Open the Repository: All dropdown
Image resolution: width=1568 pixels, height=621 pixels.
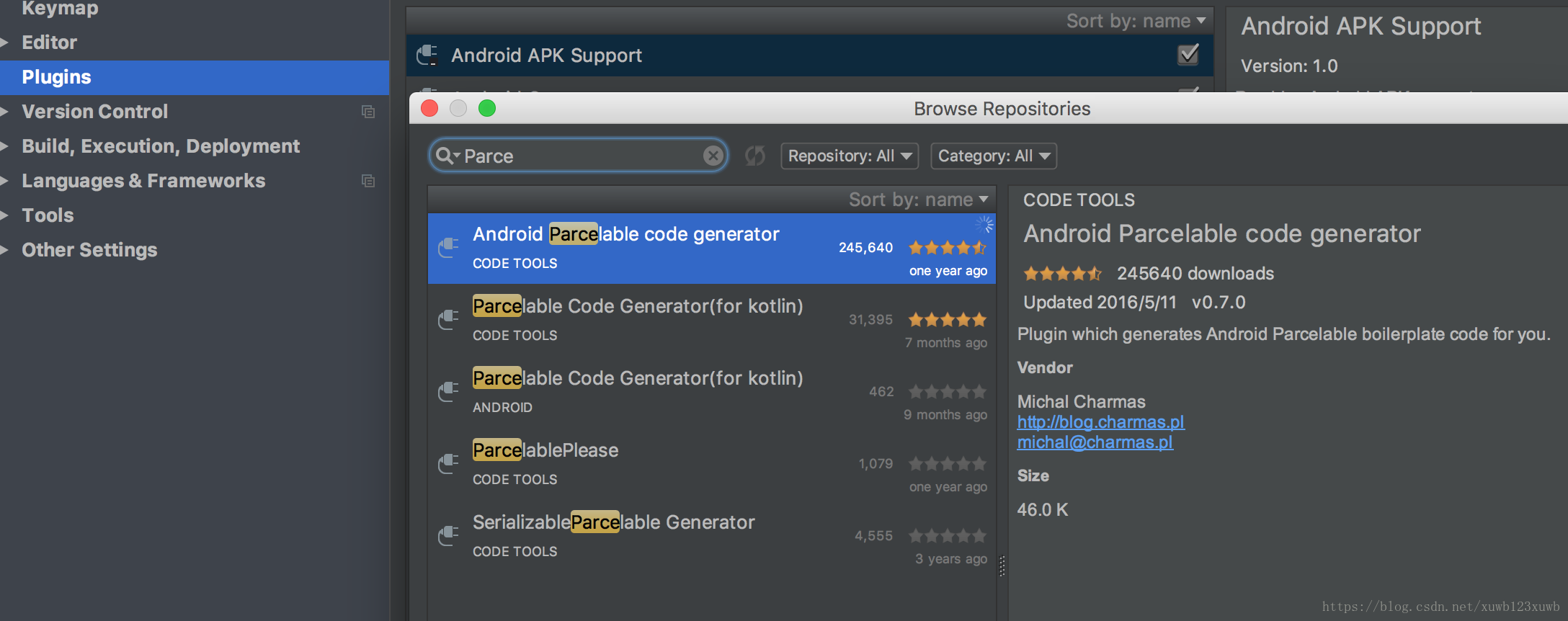click(x=850, y=156)
